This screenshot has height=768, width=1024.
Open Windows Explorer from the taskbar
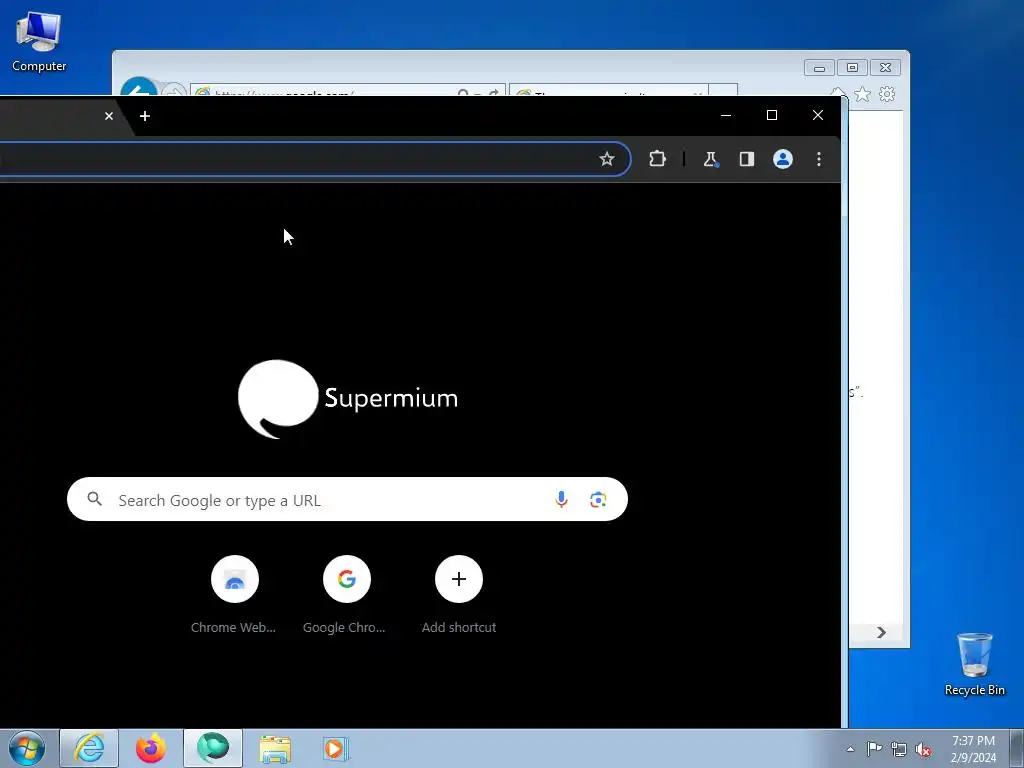tap(275, 748)
